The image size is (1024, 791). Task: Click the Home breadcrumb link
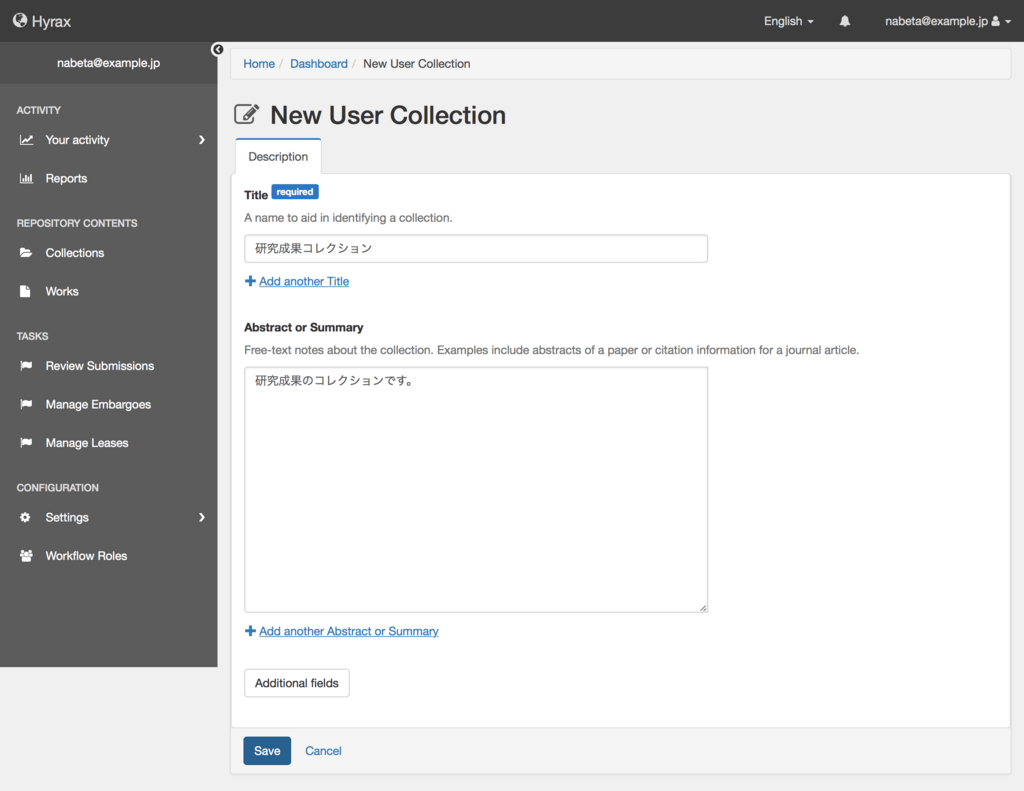(x=259, y=63)
